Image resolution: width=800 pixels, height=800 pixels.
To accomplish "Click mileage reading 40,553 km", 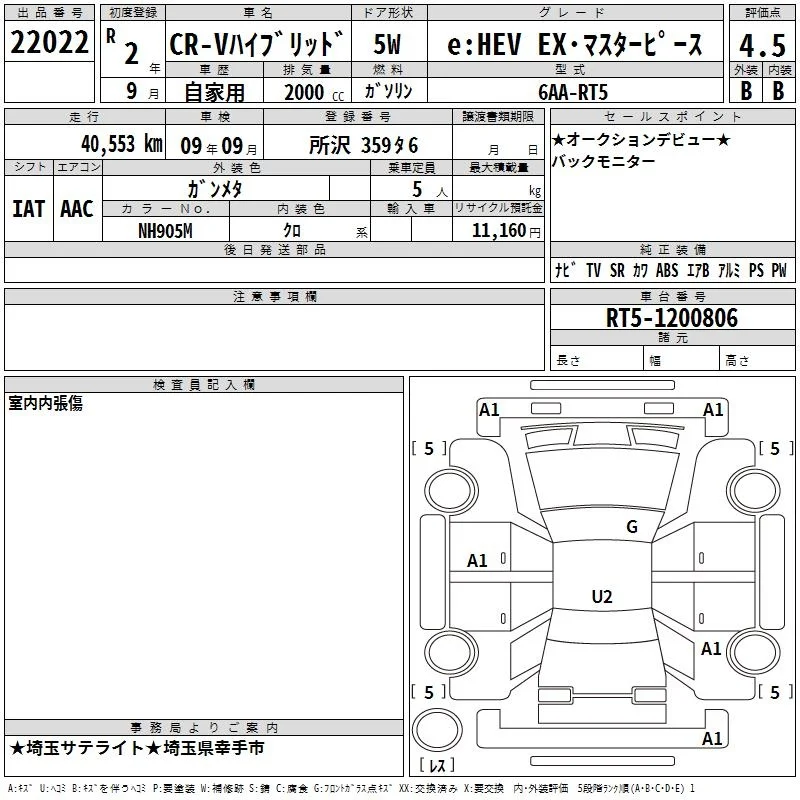I will coord(122,144).
